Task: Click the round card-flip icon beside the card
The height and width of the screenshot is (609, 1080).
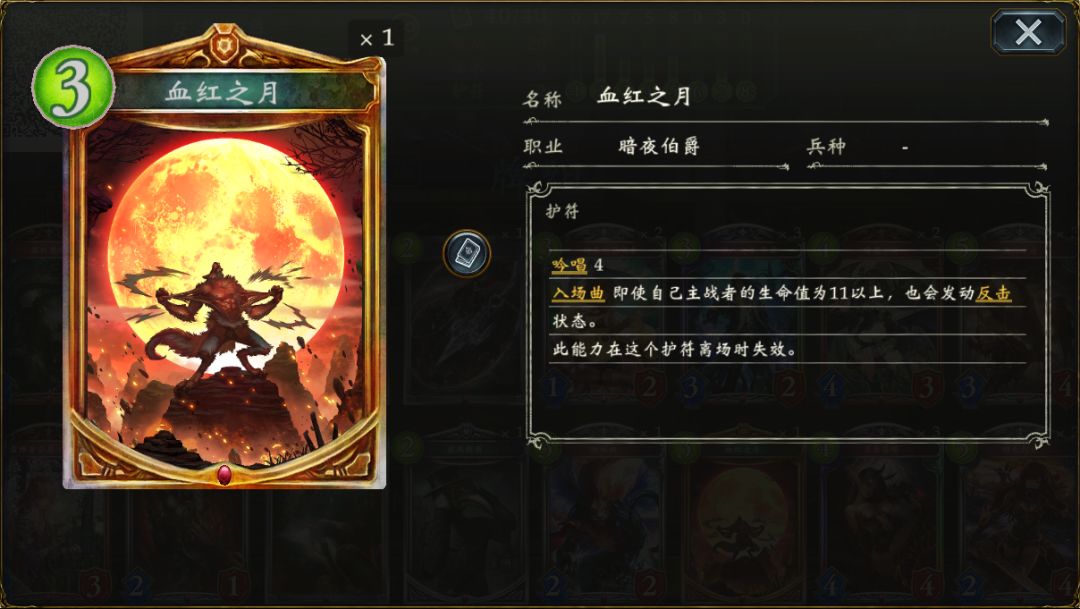Action: 467,254
